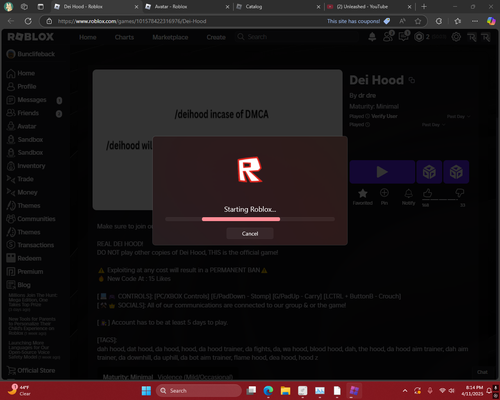
Task: Click the Verify User link
Action: (x=384, y=116)
